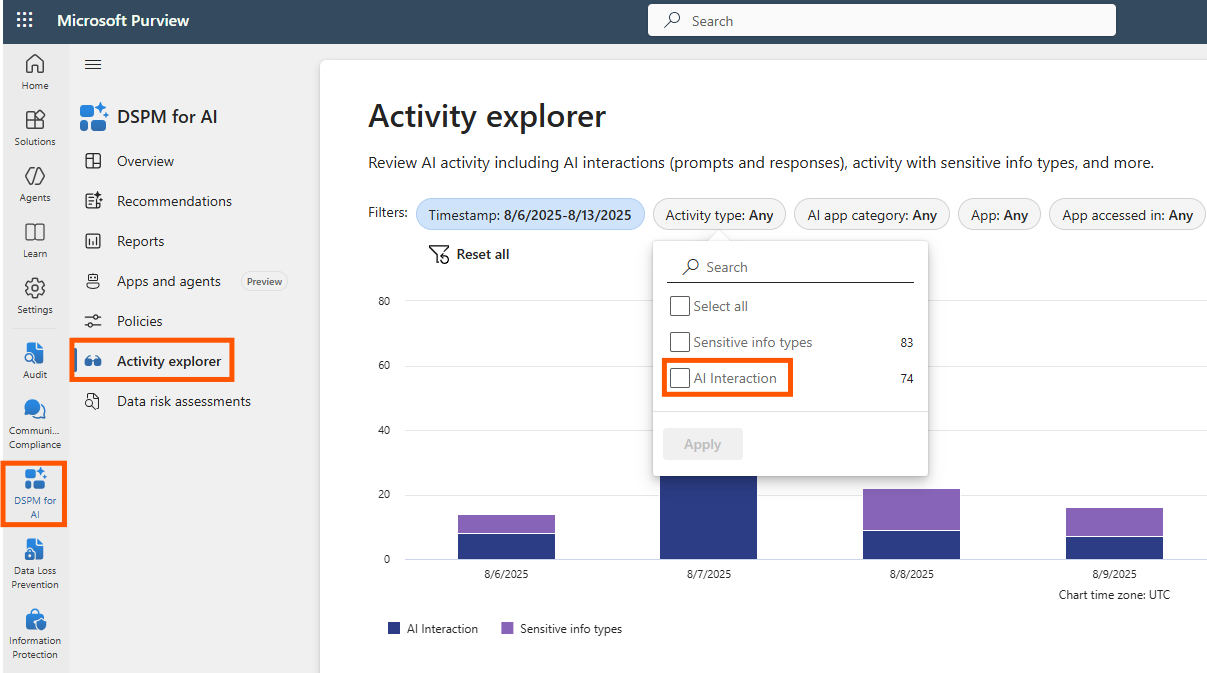Open the app launcher waffle icon
This screenshot has height=673, width=1207.
25,20
